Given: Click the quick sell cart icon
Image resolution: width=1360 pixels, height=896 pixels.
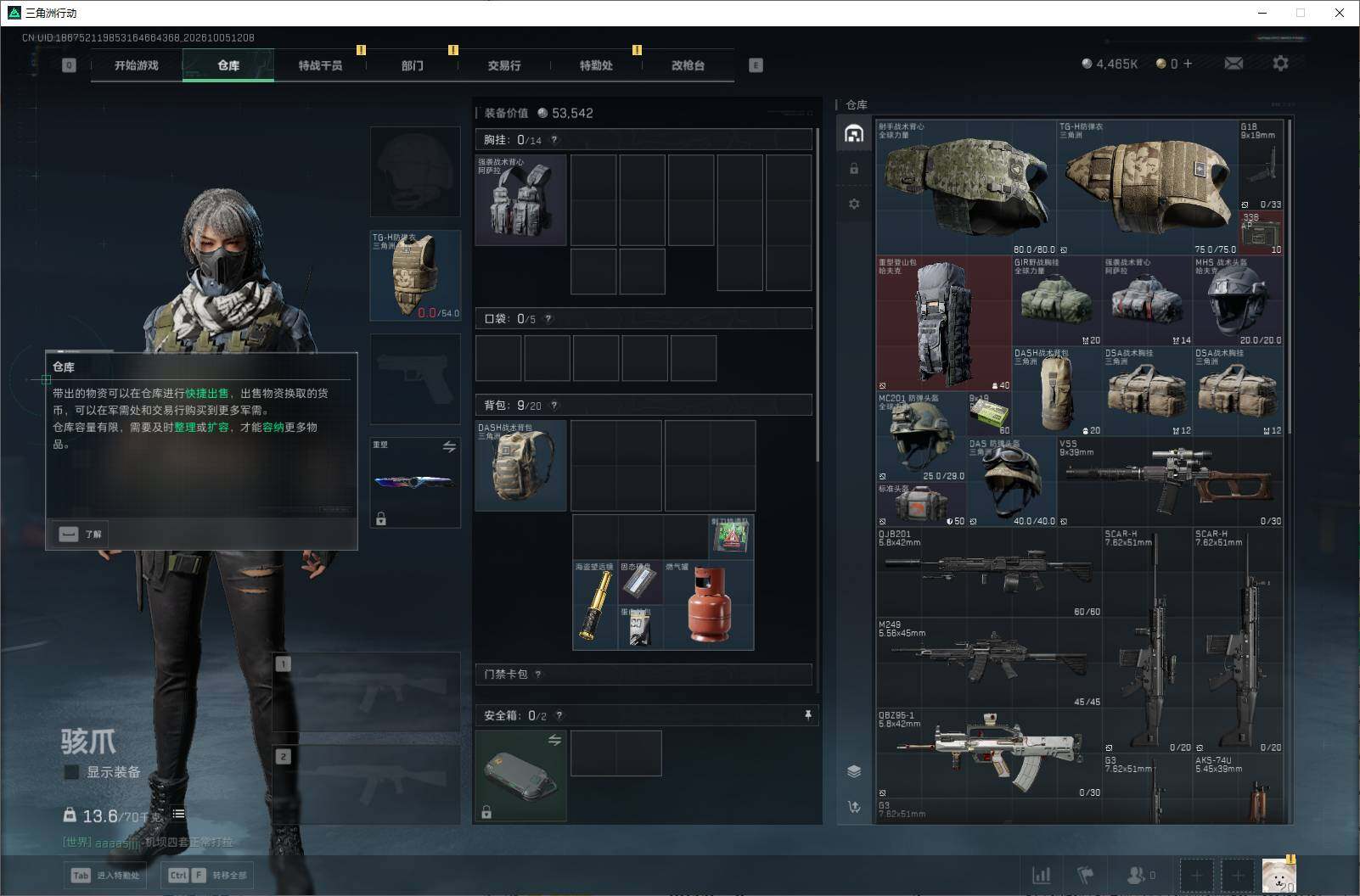Looking at the screenshot, I should tap(854, 807).
